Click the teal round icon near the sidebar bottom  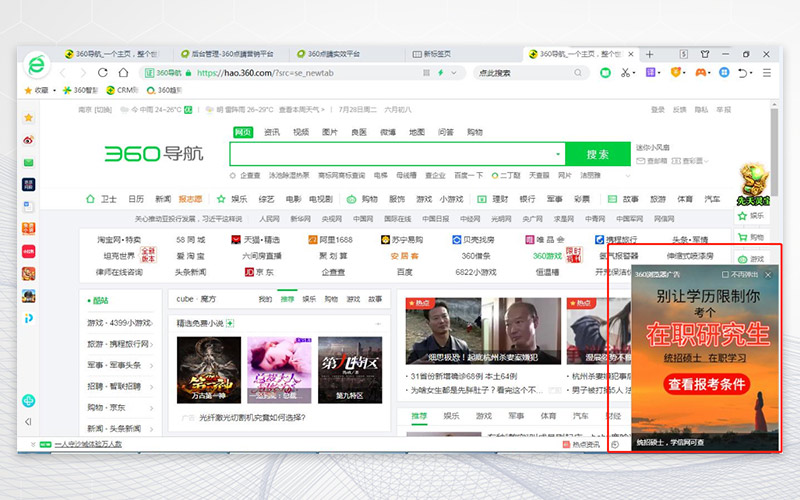[29, 401]
